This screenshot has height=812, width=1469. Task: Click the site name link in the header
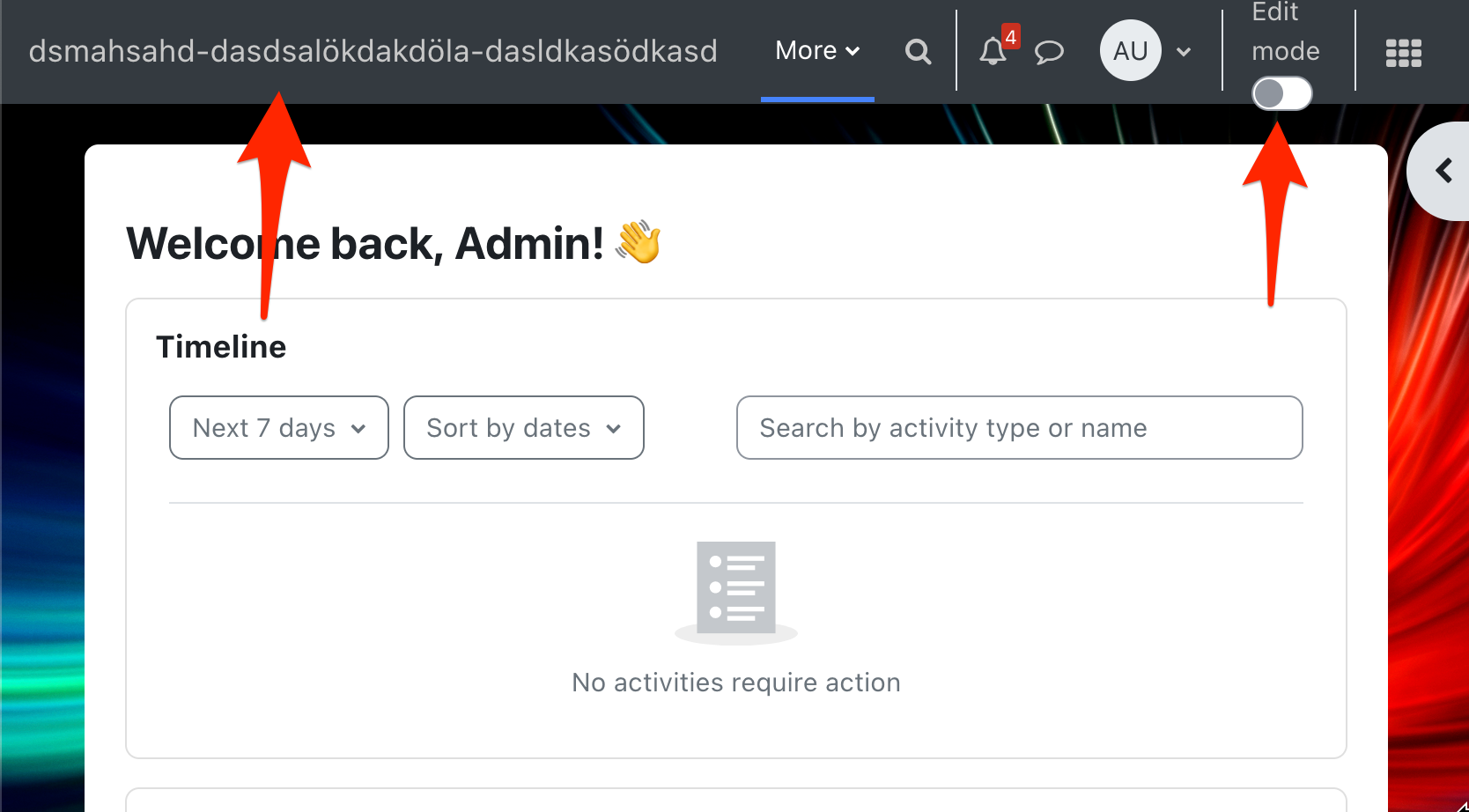373,50
